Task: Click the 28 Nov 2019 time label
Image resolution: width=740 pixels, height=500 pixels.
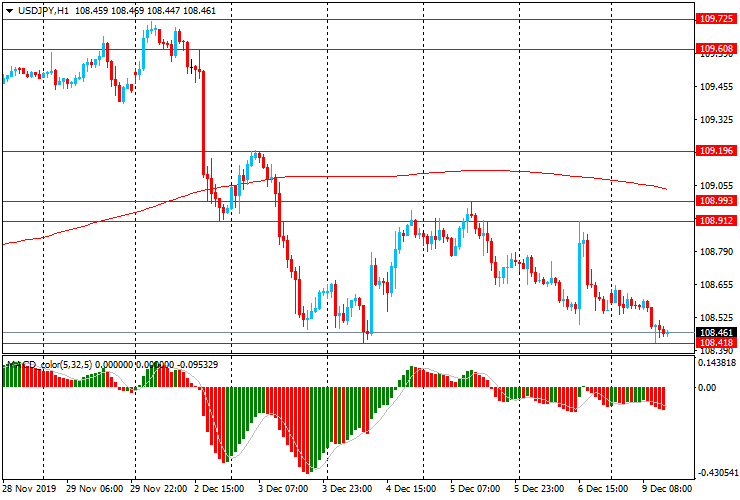Action: tap(29, 488)
